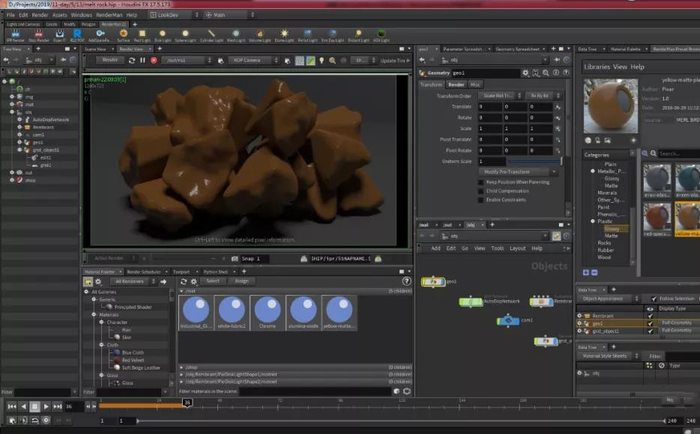Select Rubber in the Categories list

(605, 250)
